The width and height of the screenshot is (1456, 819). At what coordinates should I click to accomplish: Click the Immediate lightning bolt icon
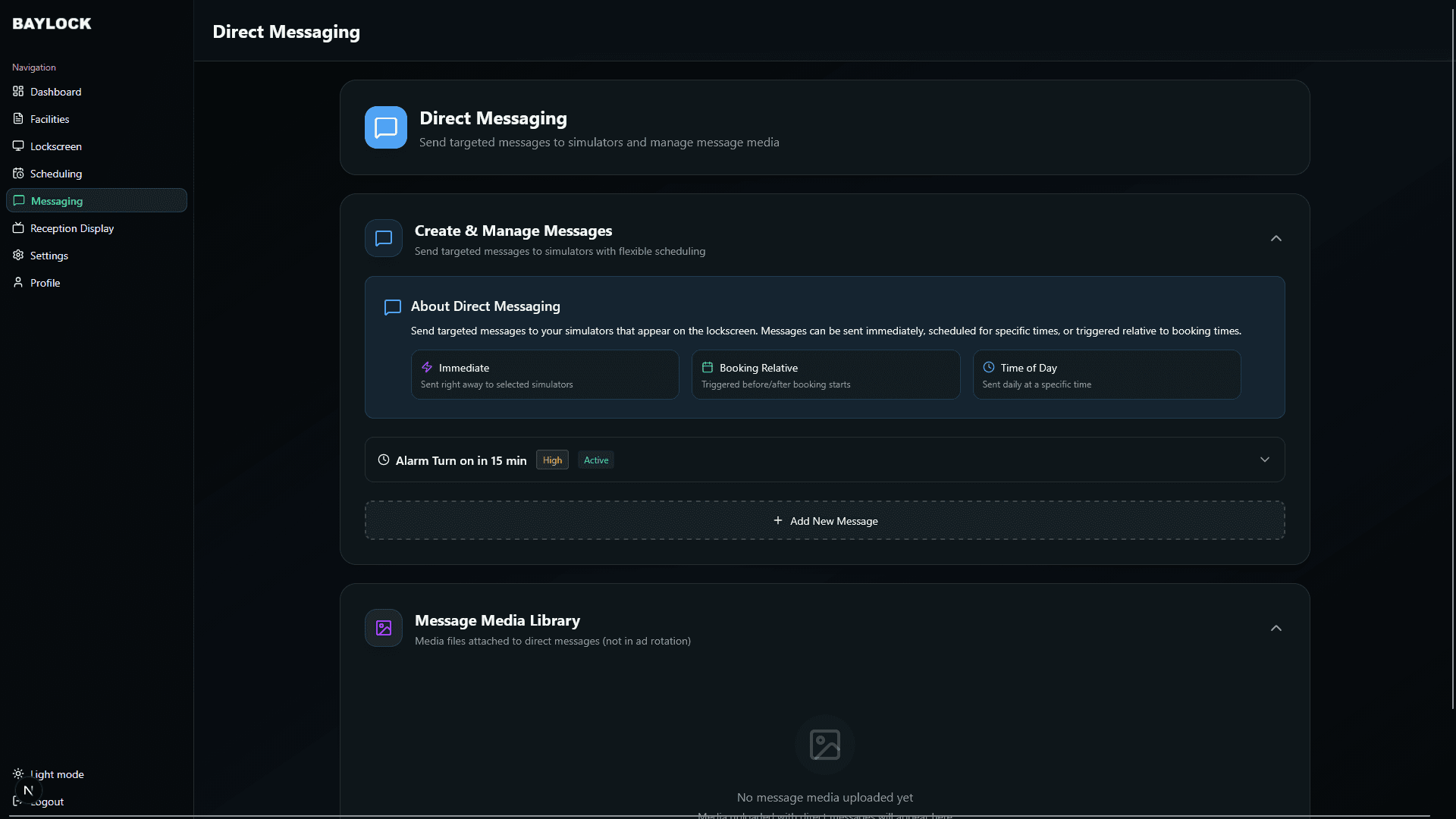click(427, 368)
